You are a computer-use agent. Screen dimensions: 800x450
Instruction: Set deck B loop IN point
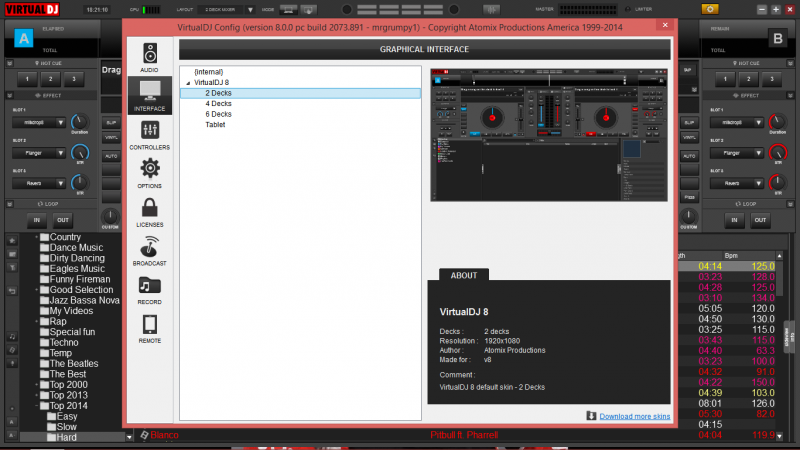pos(734,220)
